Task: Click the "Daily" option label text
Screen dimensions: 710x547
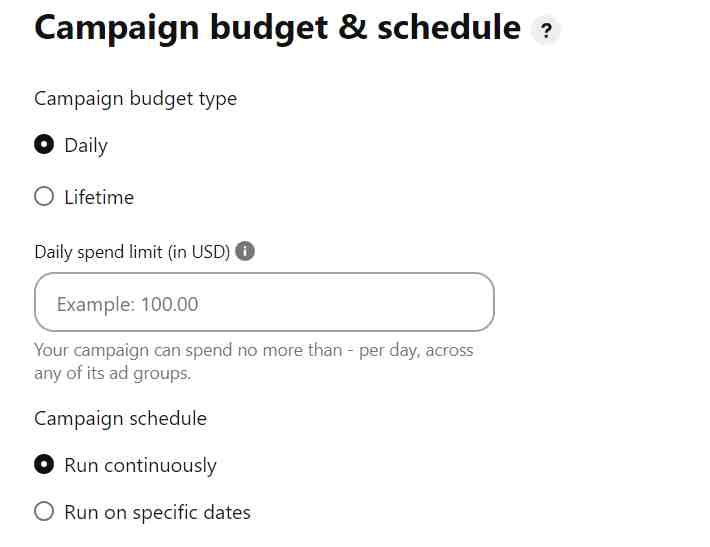Action: 86,146
